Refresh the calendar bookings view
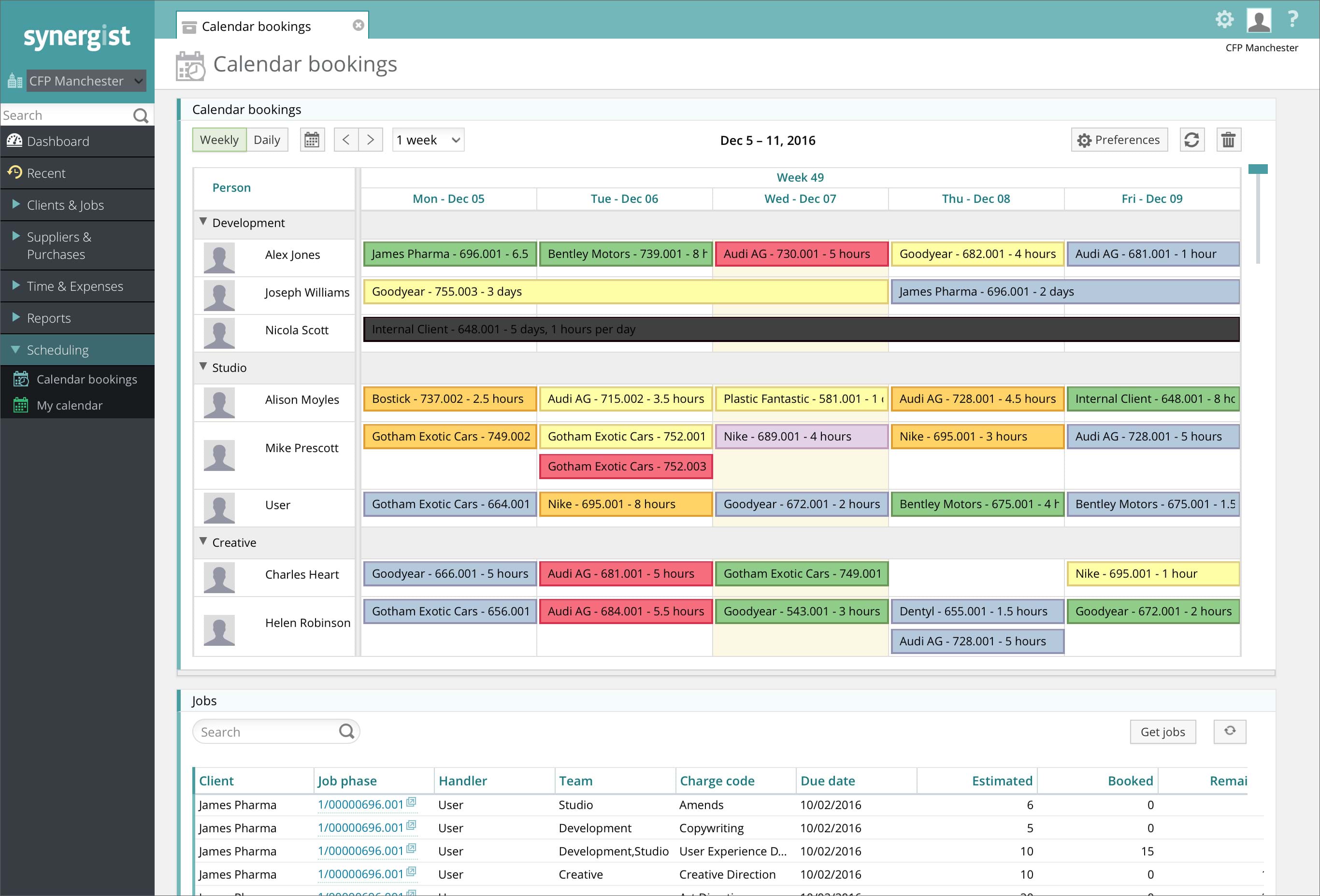The width and height of the screenshot is (1320, 896). coord(1191,140)
